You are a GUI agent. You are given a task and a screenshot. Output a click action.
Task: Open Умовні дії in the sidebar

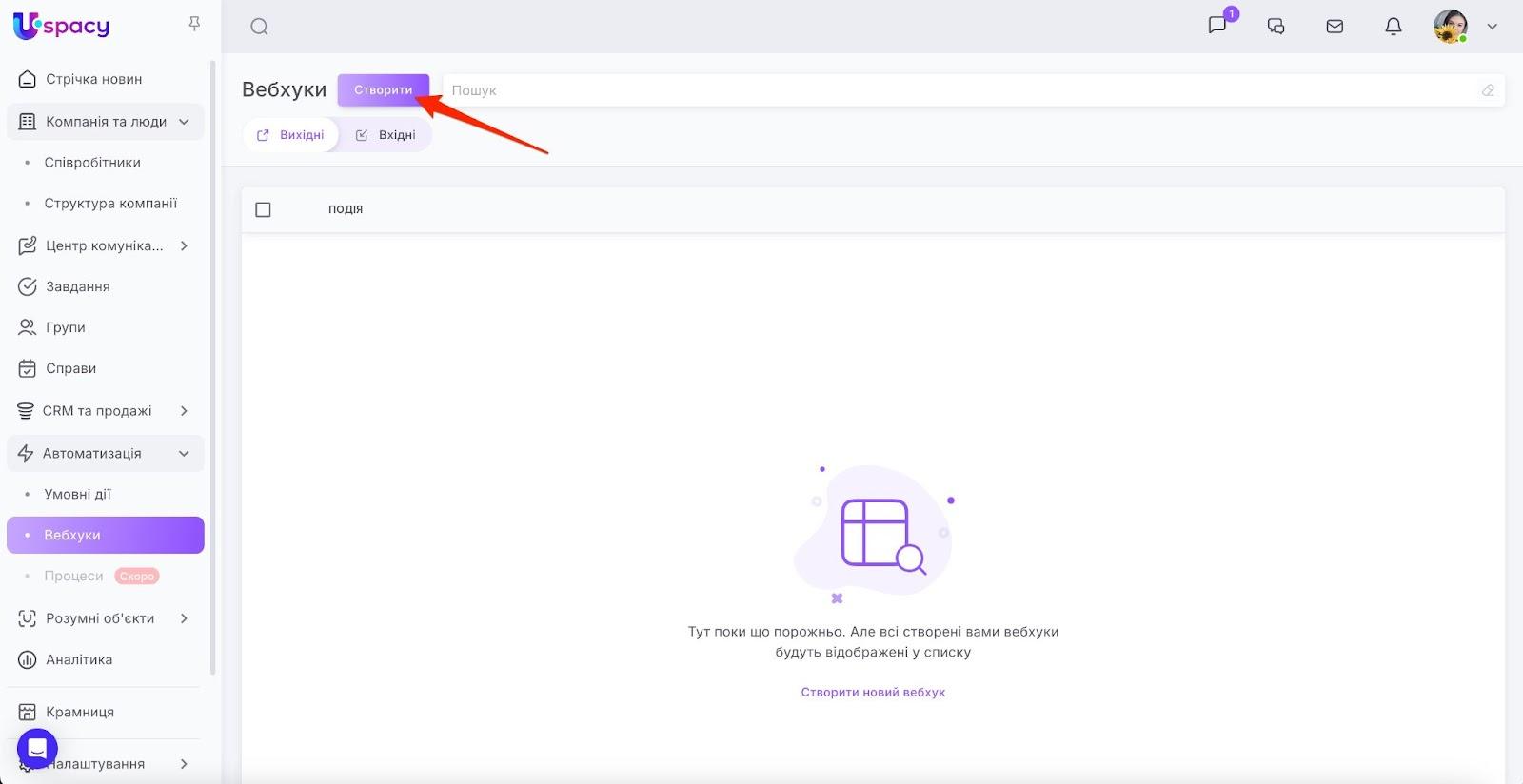[77, 494]
